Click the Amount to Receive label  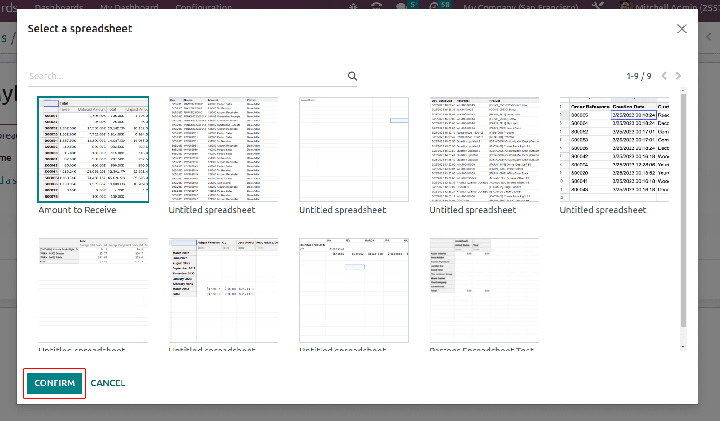[x=77, y=210]
